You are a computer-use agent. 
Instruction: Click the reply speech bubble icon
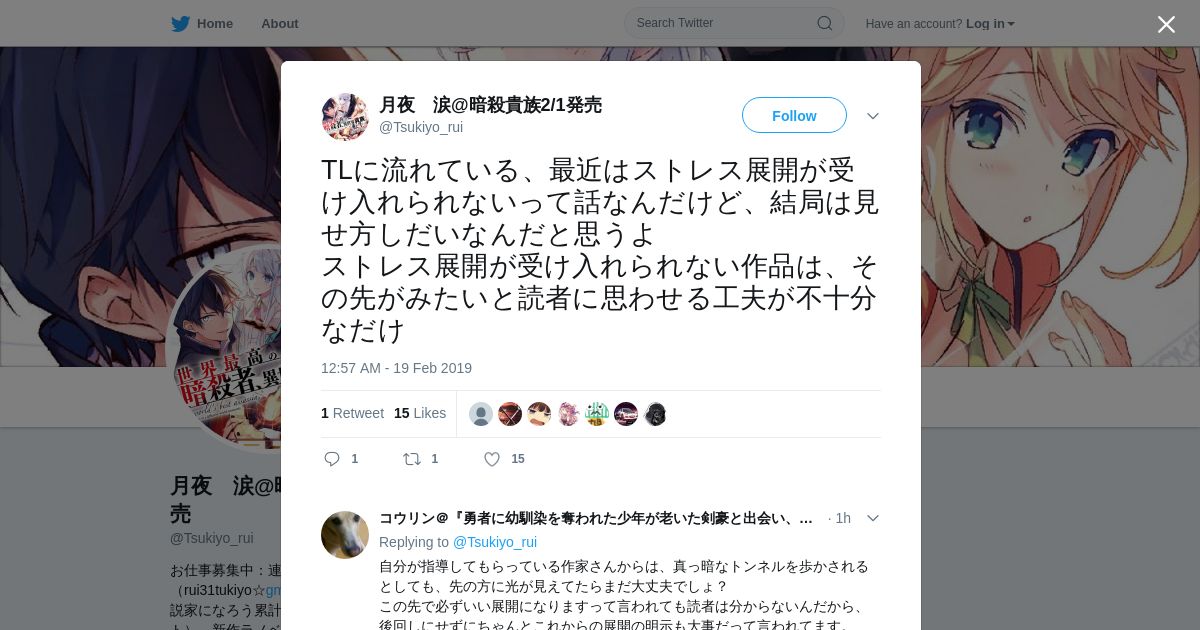(x=332, y=459)
